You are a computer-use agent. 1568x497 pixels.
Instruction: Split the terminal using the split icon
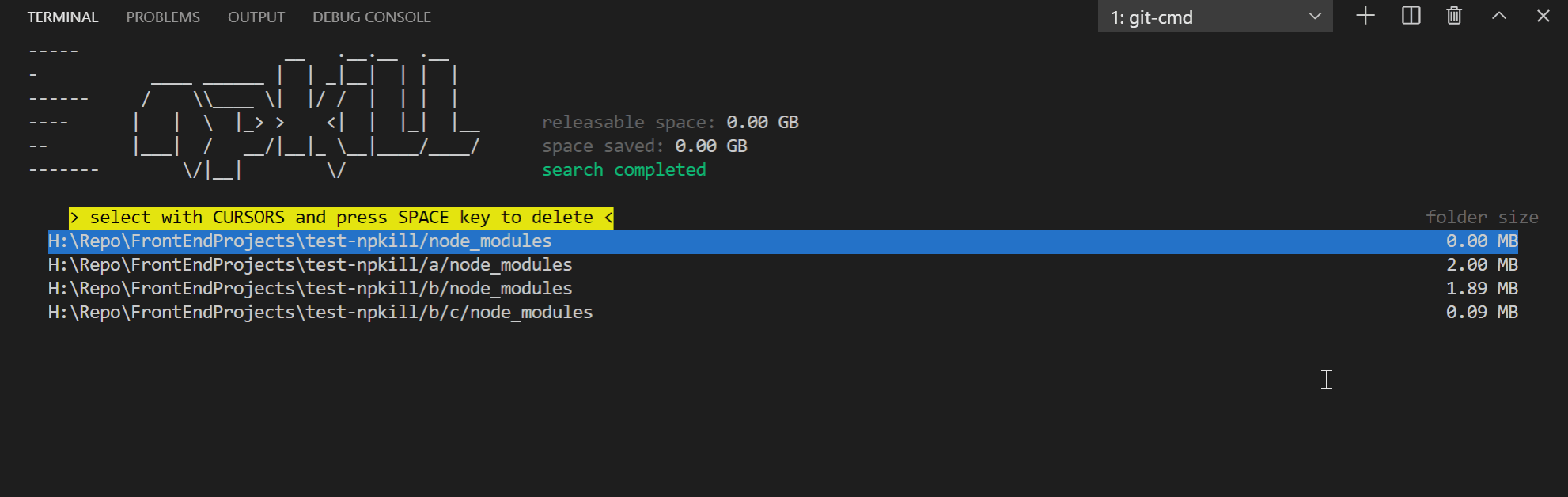(x=1410, y=16)
